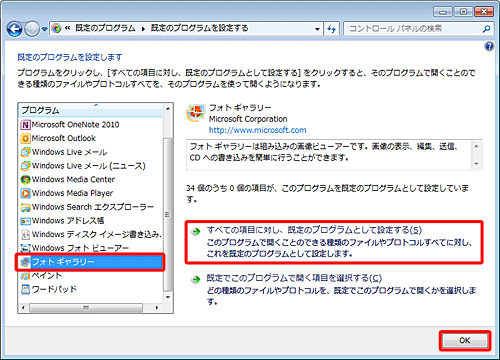This screenshot has width=500, height=360.
Task: Click the Forward navigation arrow button
Action: [x=32, y=29]
